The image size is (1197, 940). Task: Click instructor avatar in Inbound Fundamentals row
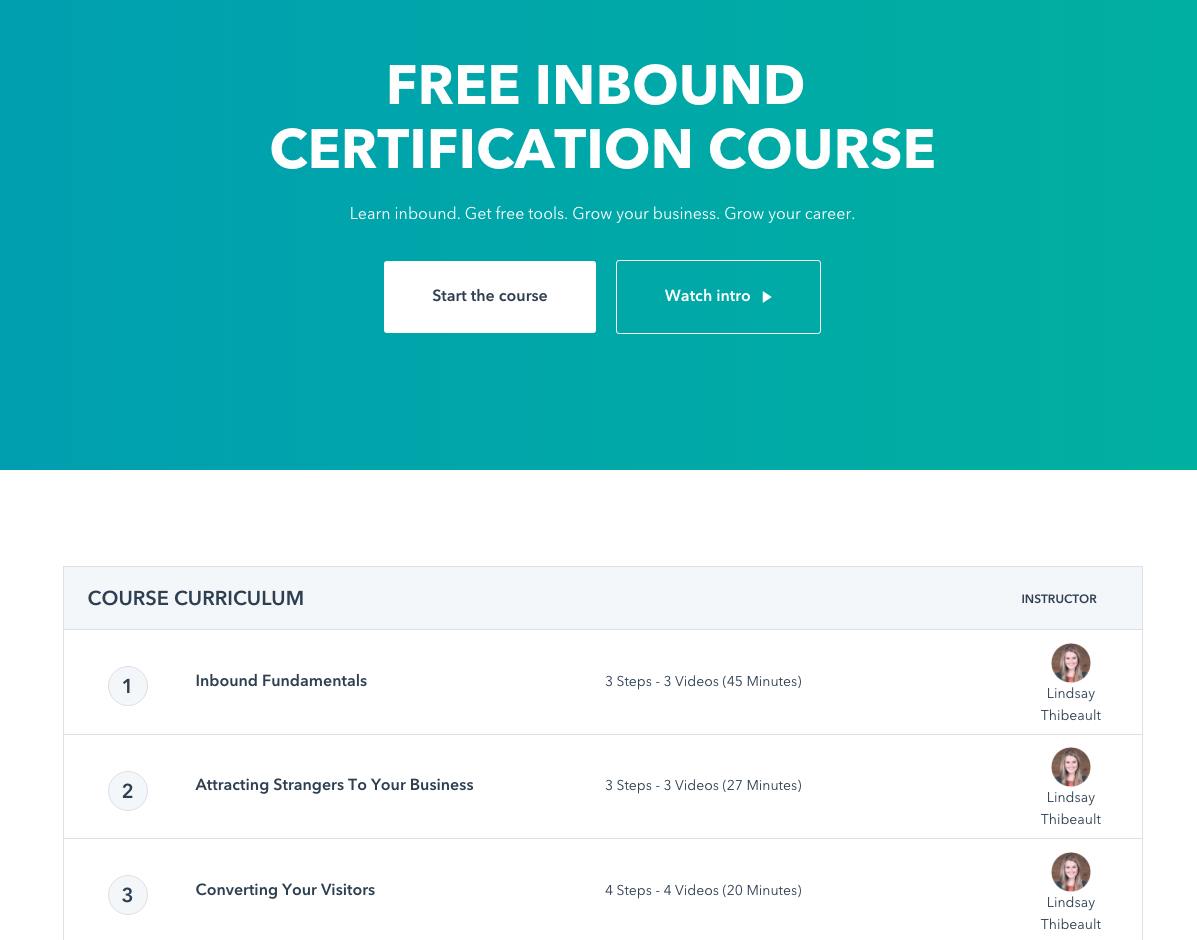click(1070, 662)
